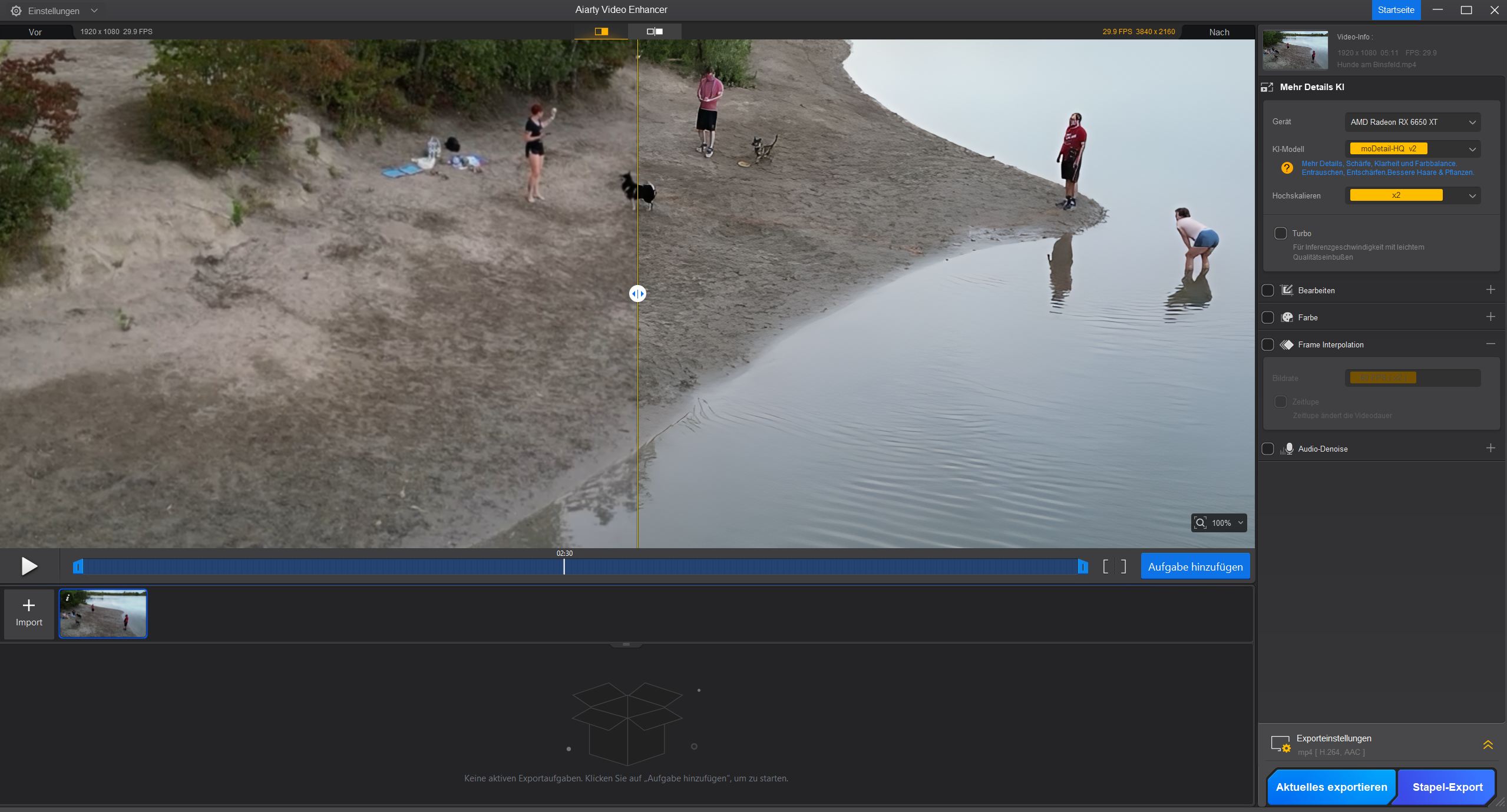The height and width of the screenshot is (812, 1507).
Task: Click the Einstellungen gear icon
Action: coord(16,11)
